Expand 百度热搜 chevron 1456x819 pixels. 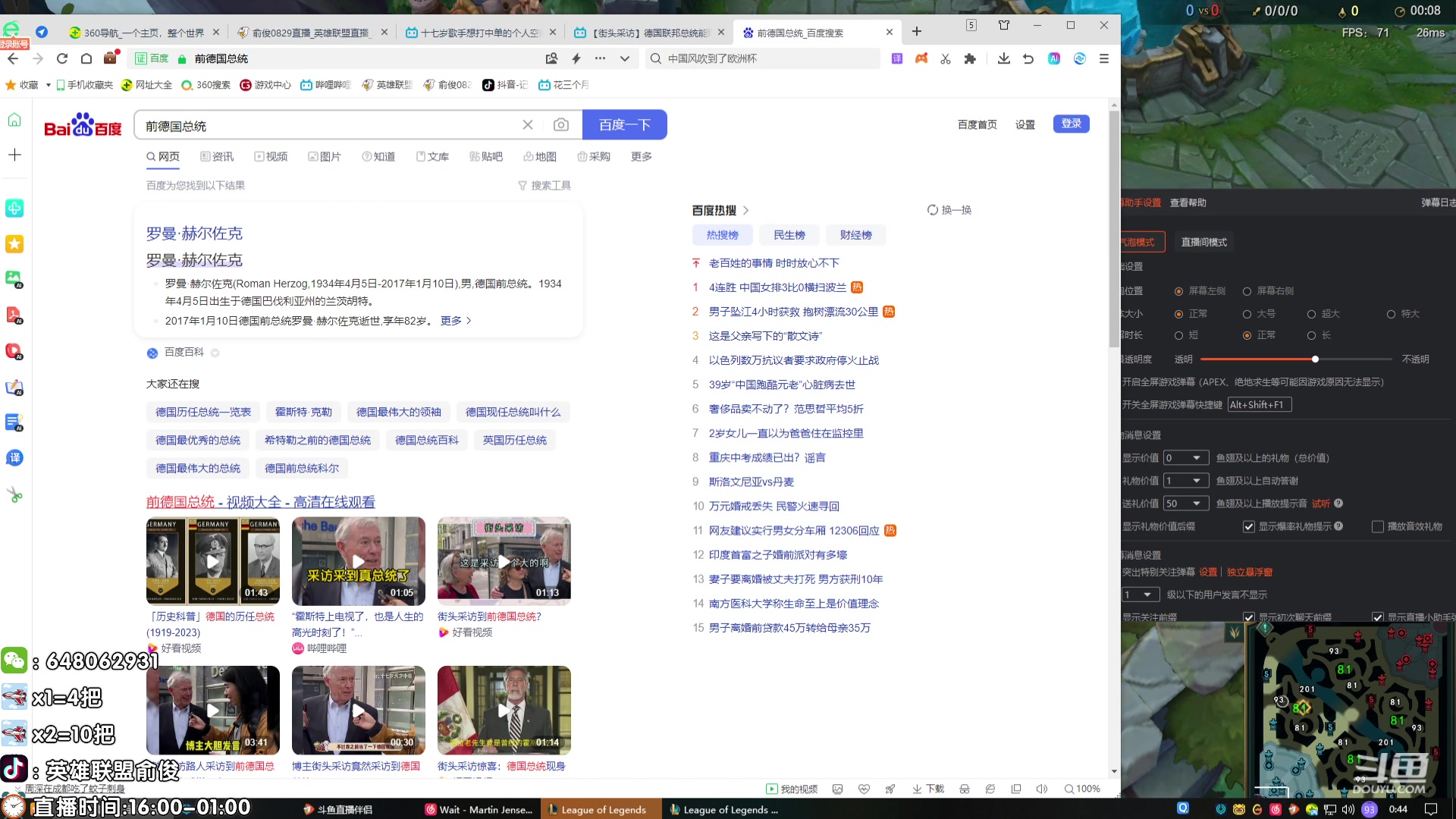(x=745, y=210)
